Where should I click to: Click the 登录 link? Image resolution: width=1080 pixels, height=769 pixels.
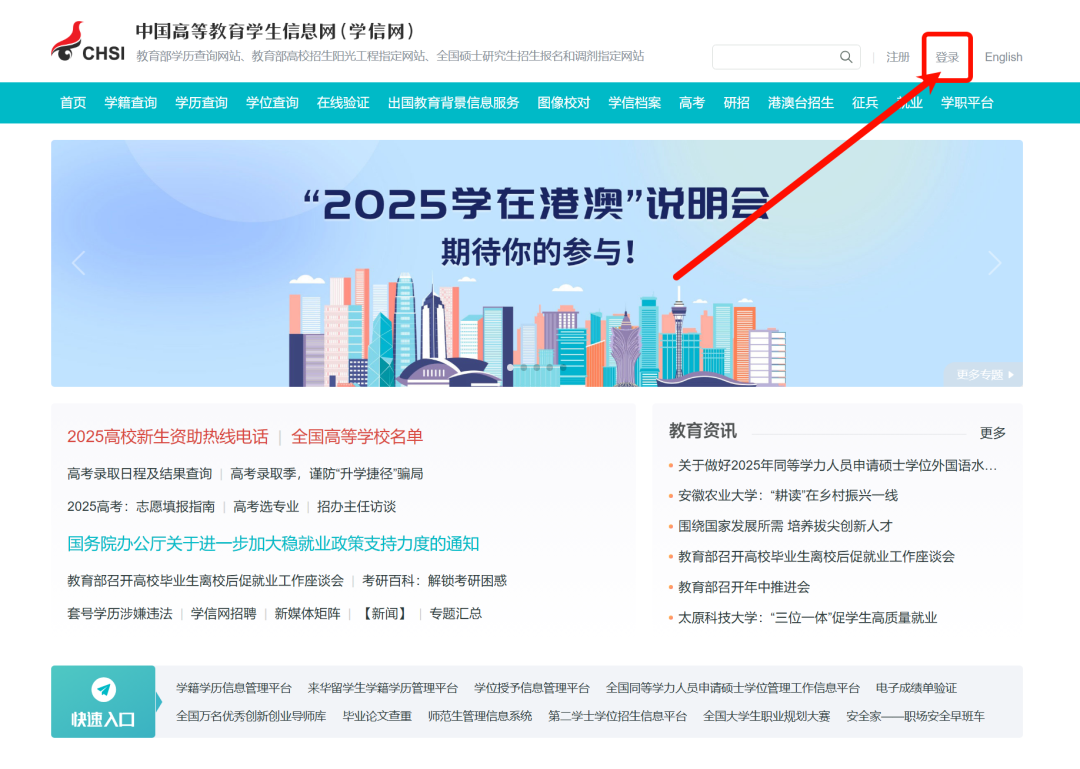[947, 57]
